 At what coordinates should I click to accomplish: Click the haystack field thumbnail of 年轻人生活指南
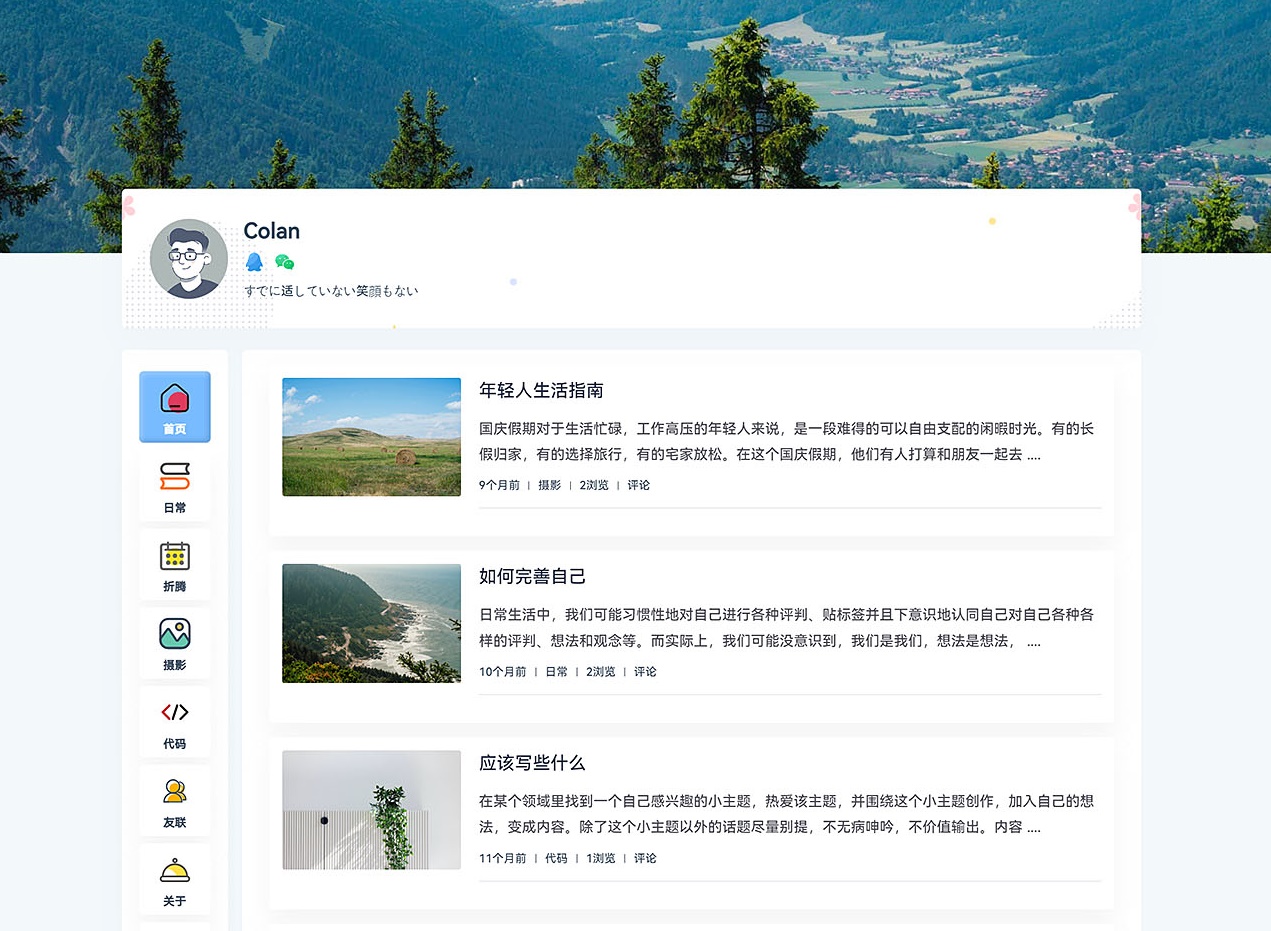click(x=371, y=437)
